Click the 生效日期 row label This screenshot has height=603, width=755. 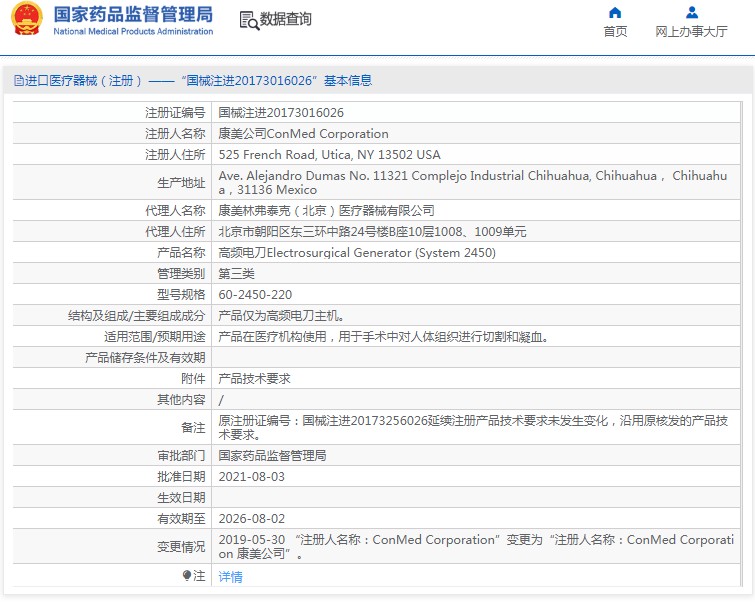click(181, 498)
